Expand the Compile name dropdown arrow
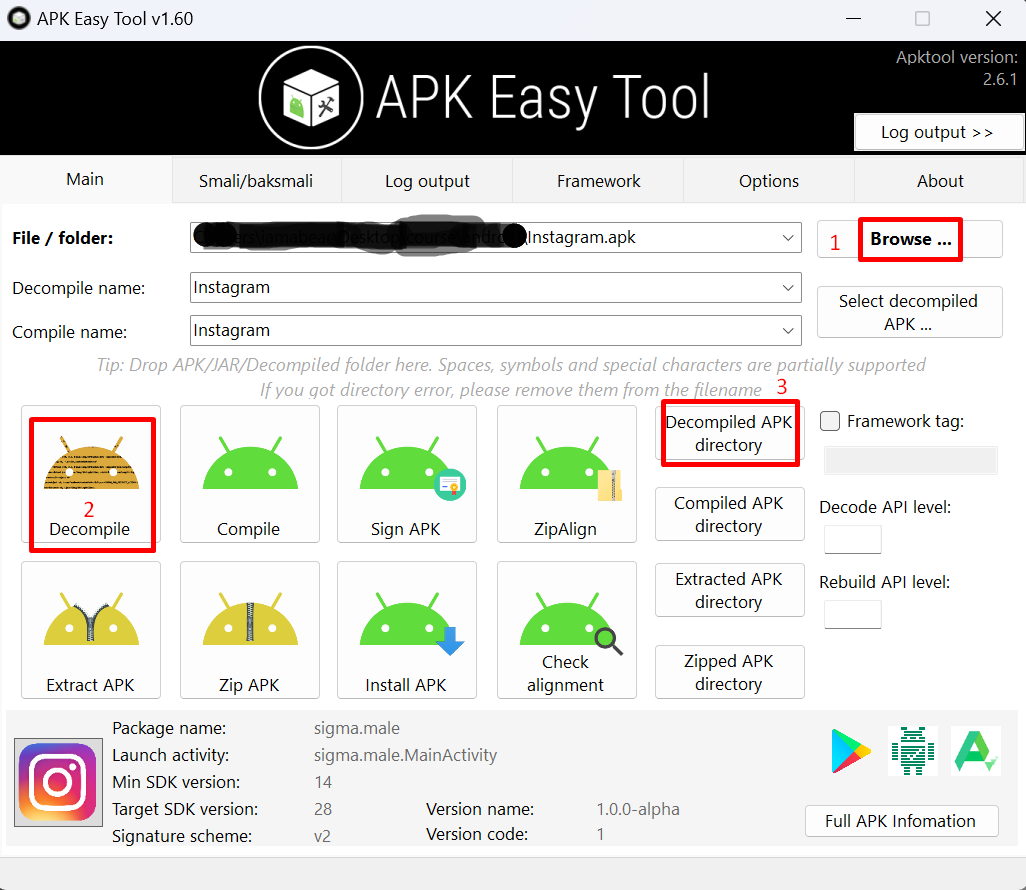1026x890 pixels. (788, 331)
